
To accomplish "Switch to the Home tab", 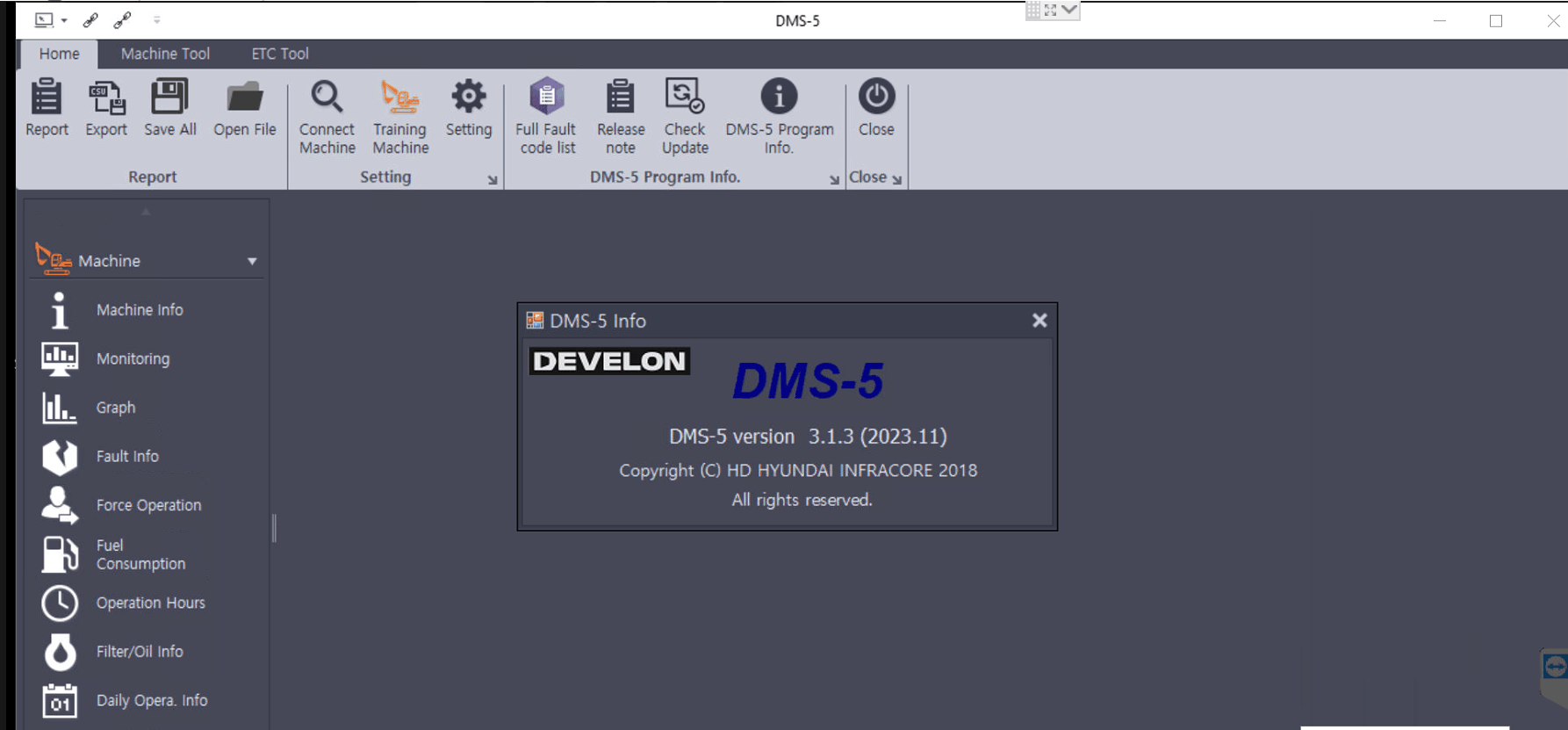I will (x=59, y=54).
